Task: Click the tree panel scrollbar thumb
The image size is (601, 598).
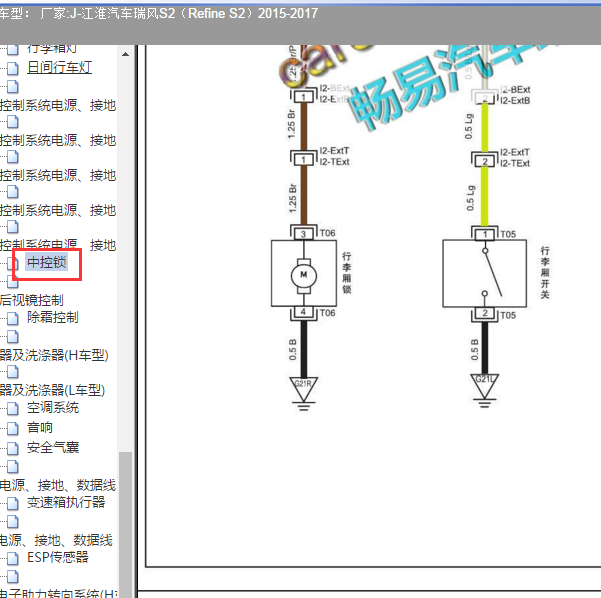Action: point(125,524)
